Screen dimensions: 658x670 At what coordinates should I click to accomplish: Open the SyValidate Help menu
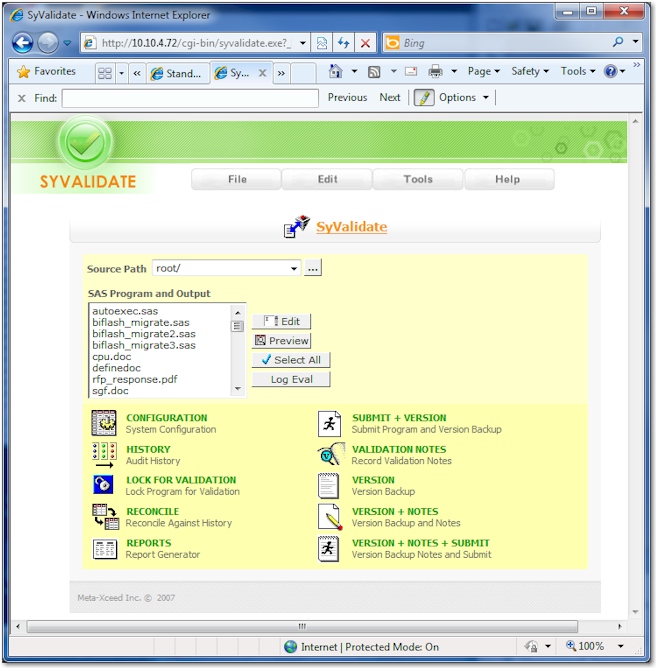[x=508, y=179]
